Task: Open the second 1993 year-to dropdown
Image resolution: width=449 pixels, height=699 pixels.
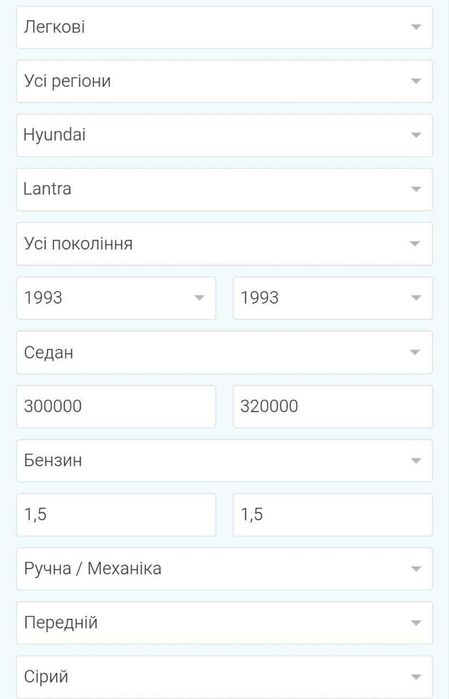Action: click(333, 298)
